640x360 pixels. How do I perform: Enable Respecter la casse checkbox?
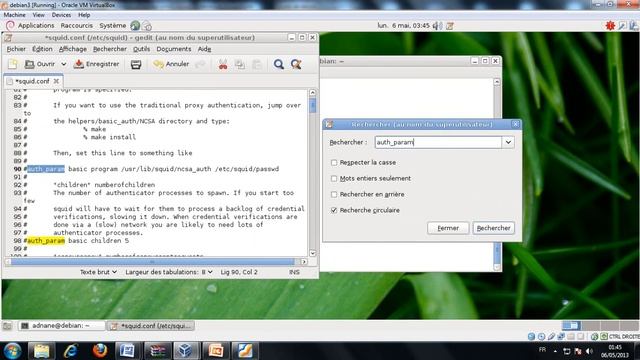[334, 162]
